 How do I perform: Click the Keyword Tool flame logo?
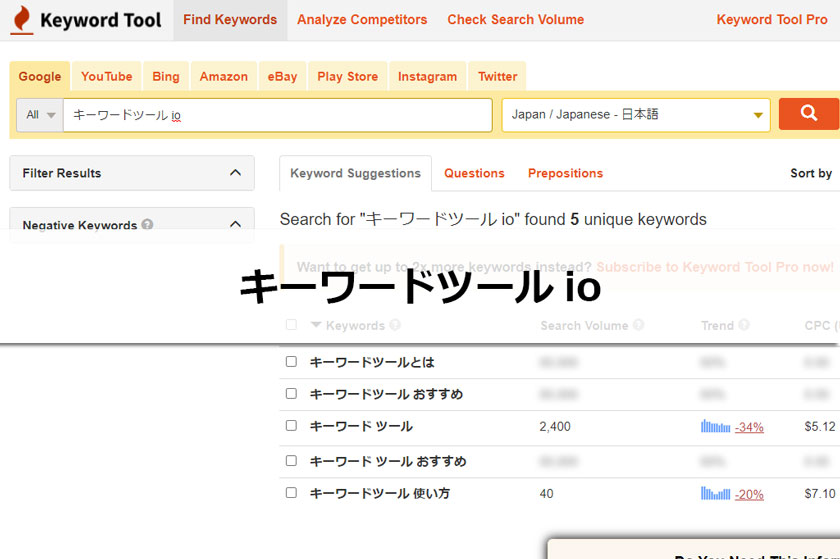[x=22, y=20]
